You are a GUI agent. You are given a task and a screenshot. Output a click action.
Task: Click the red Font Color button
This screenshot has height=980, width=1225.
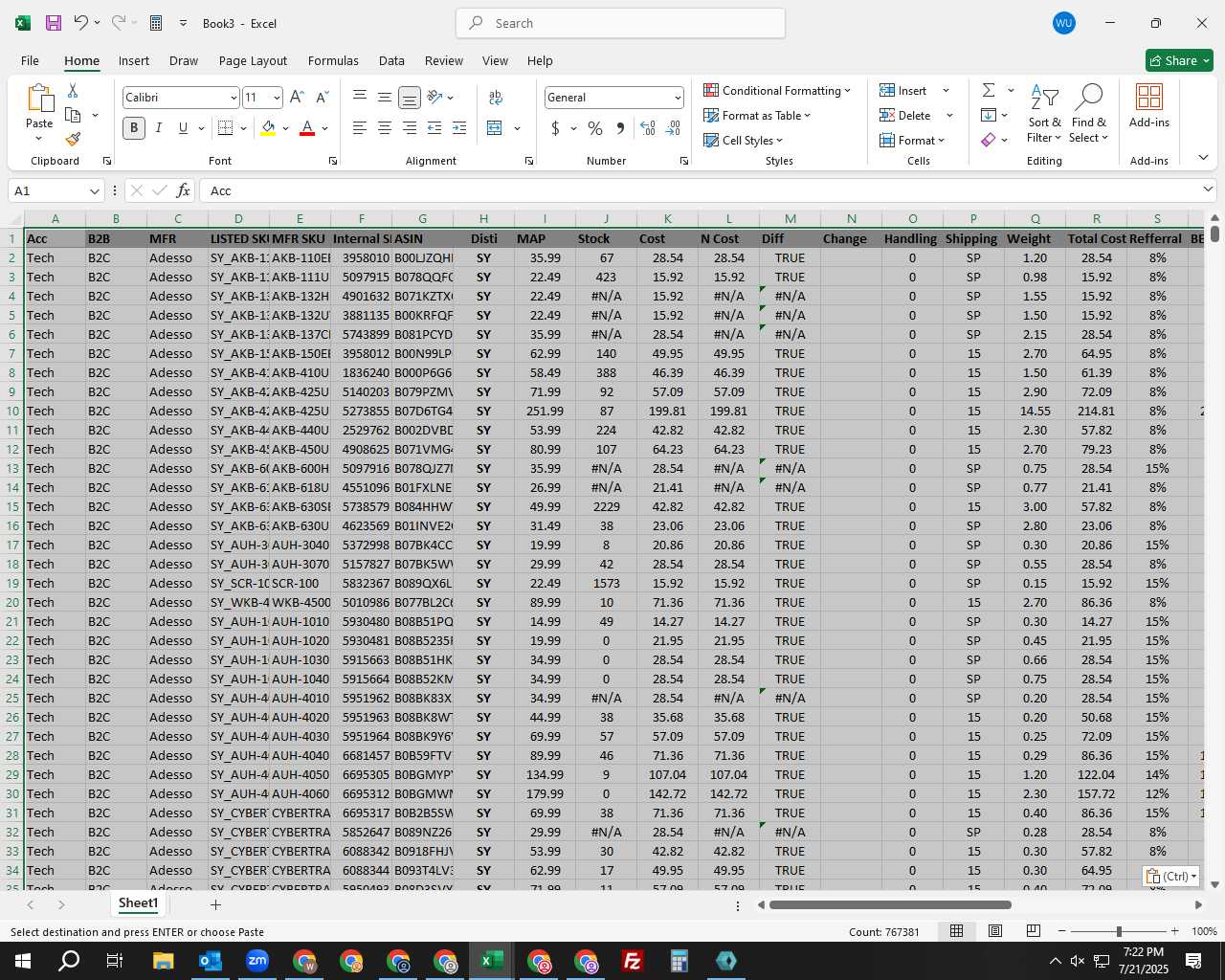tap(307, 128)
